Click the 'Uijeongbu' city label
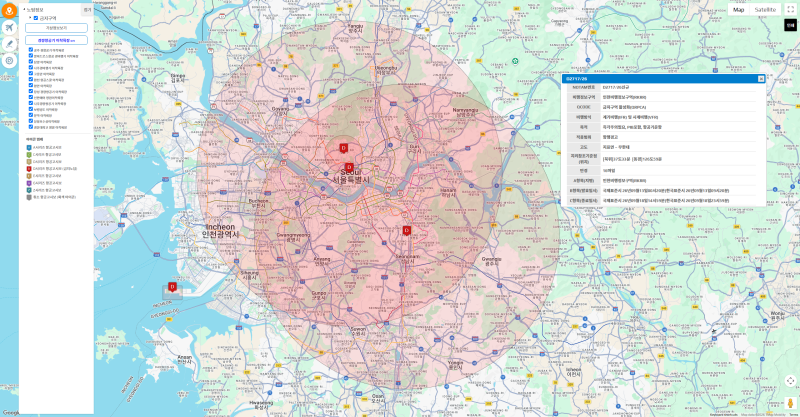This screenshot has height=417, width=800. click(x=386, y=68)
